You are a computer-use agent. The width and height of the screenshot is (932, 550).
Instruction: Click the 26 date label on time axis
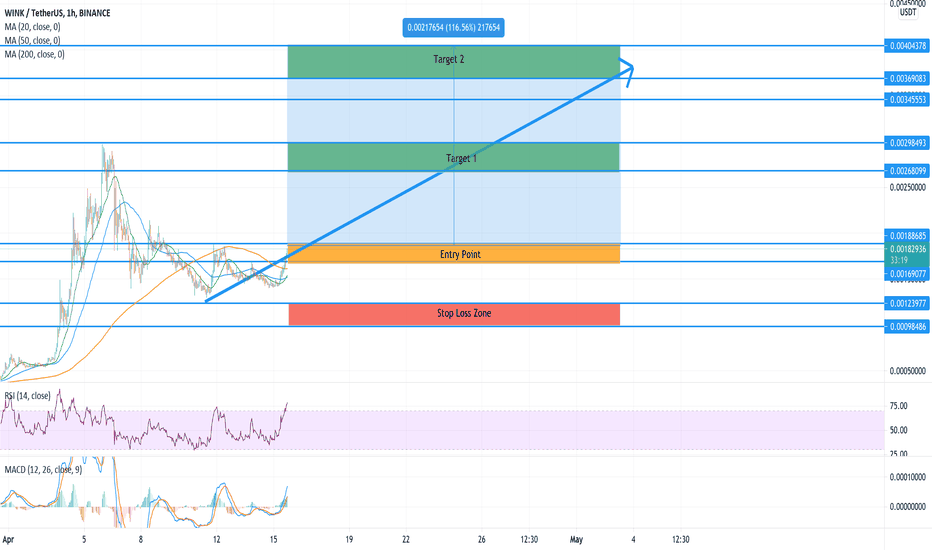pos(481,540)
